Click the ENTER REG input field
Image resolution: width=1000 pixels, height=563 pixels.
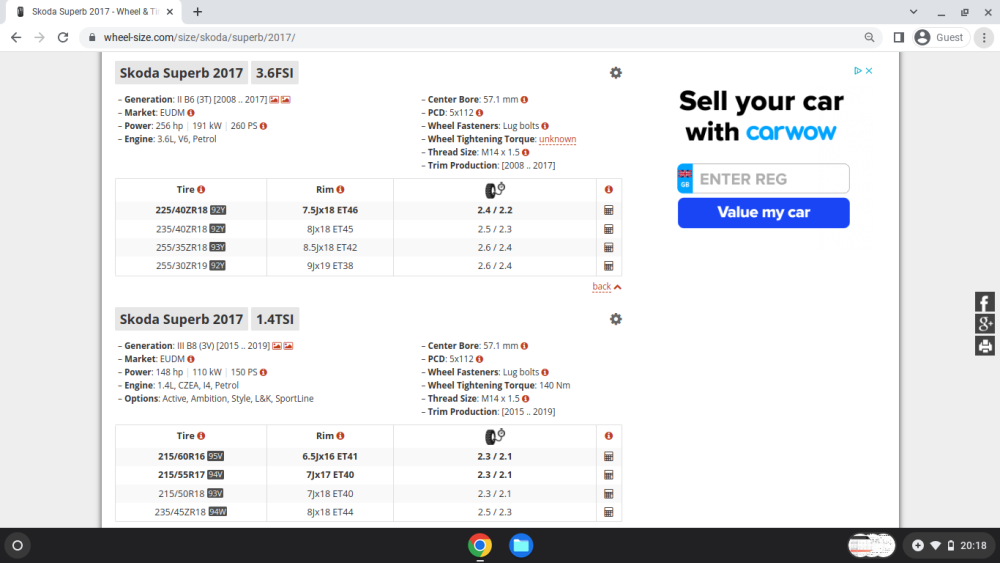tap(771, 179)
